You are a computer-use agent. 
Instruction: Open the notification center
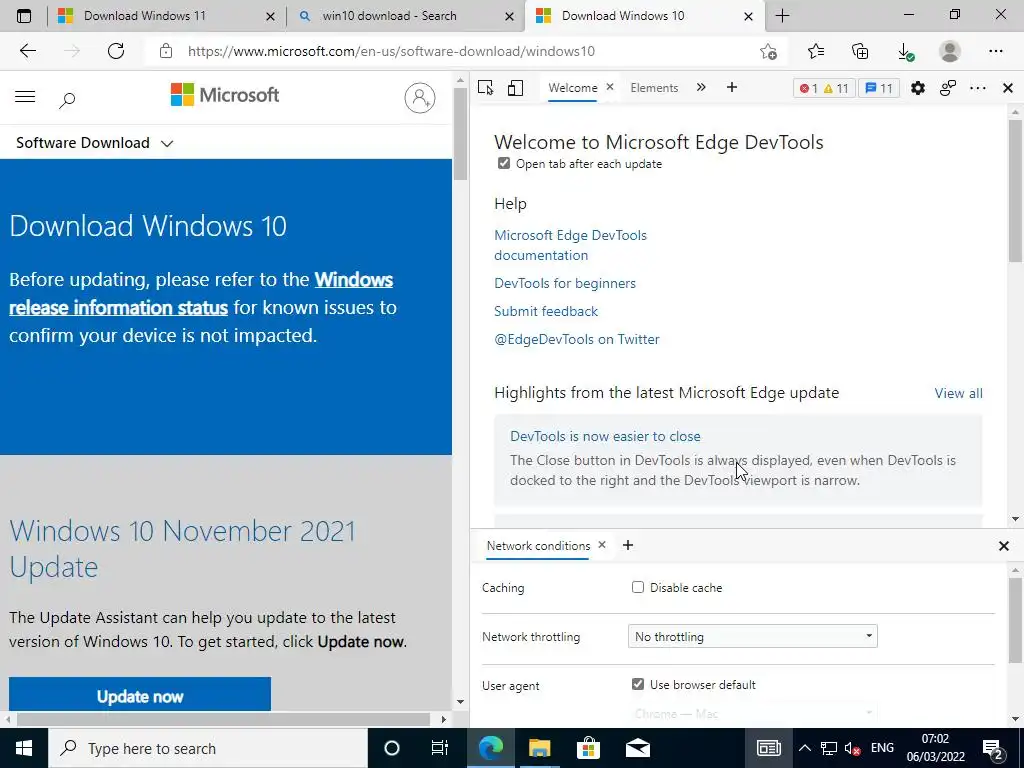pos(993,749)
